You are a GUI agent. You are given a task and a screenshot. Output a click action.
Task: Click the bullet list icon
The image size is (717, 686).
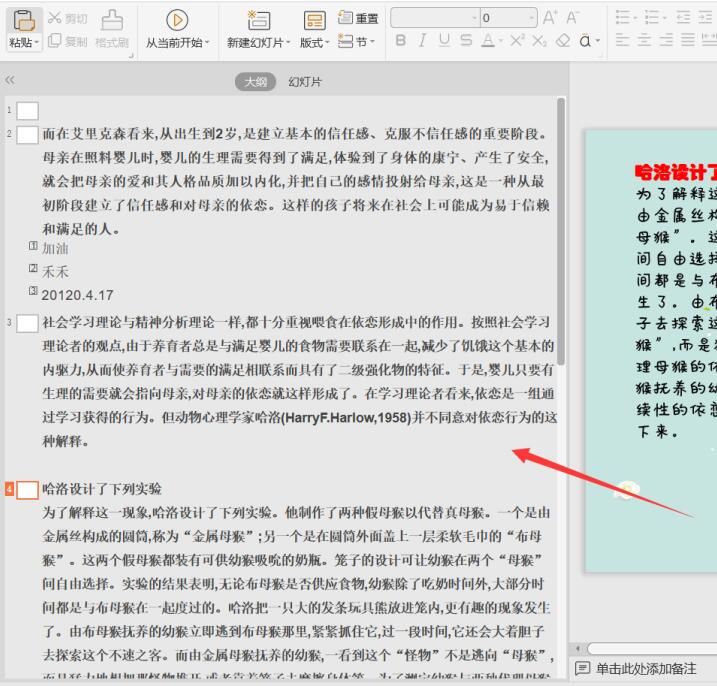pyautogui.click(x=623, y=18)
